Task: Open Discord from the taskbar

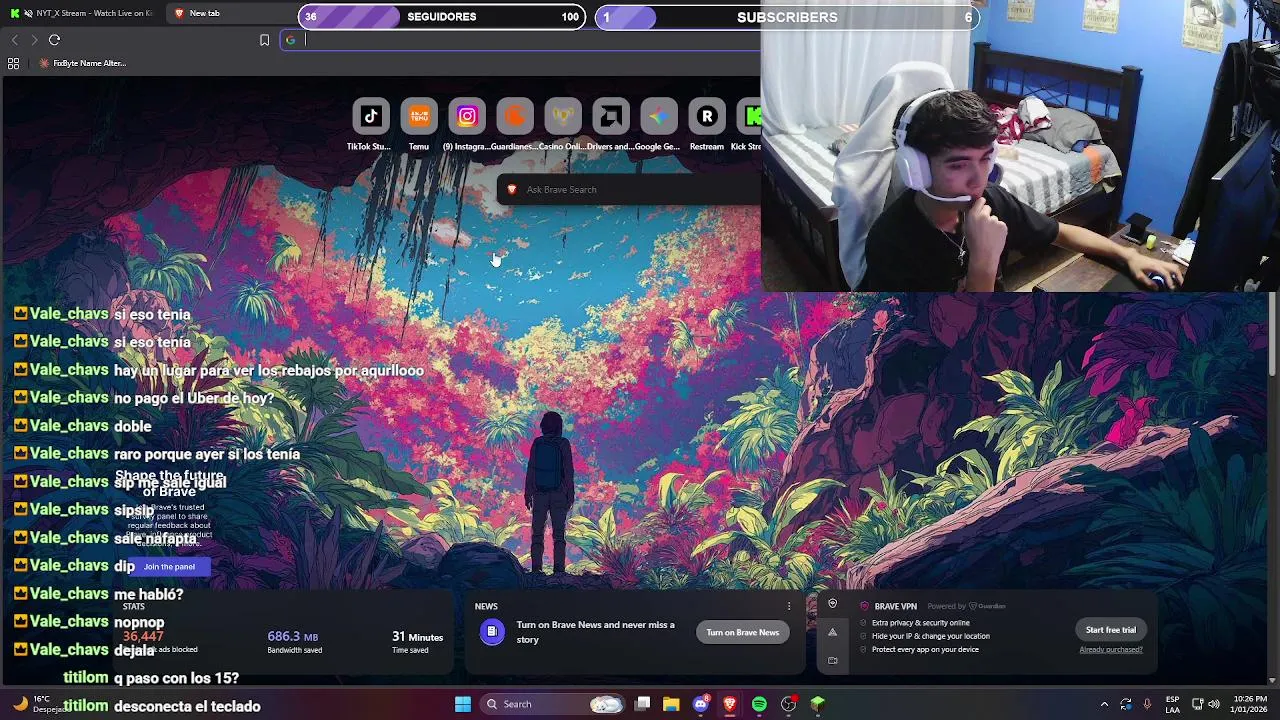Action: 701,704
